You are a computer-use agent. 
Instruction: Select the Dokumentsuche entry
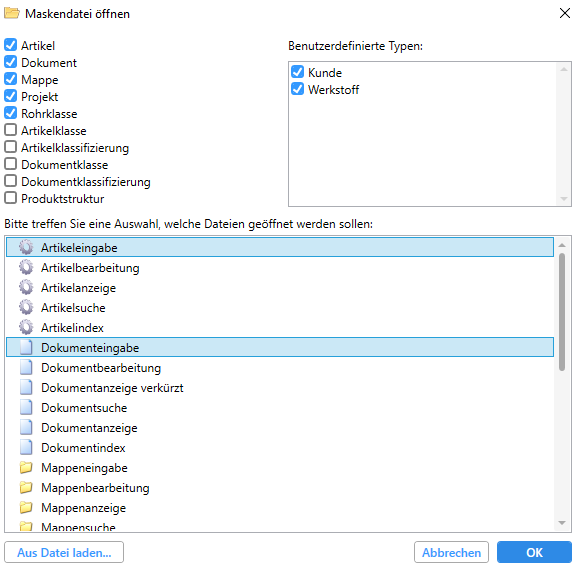point(280,407)
